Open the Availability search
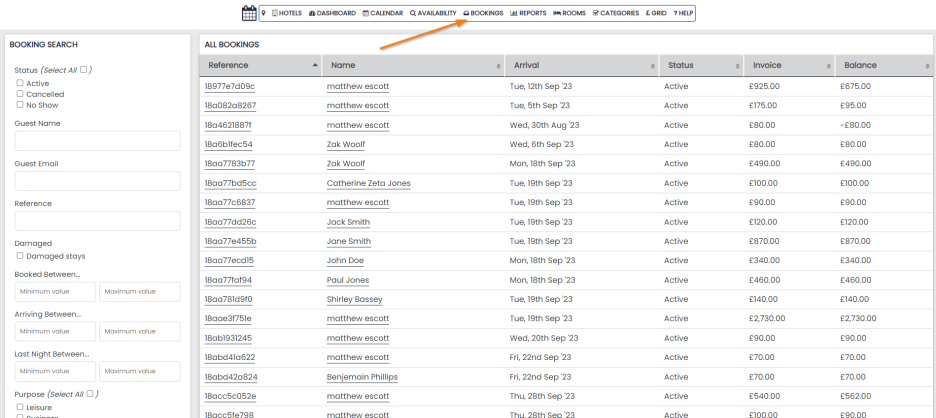This screenshot has width=936, height=418. pos(433,13)
